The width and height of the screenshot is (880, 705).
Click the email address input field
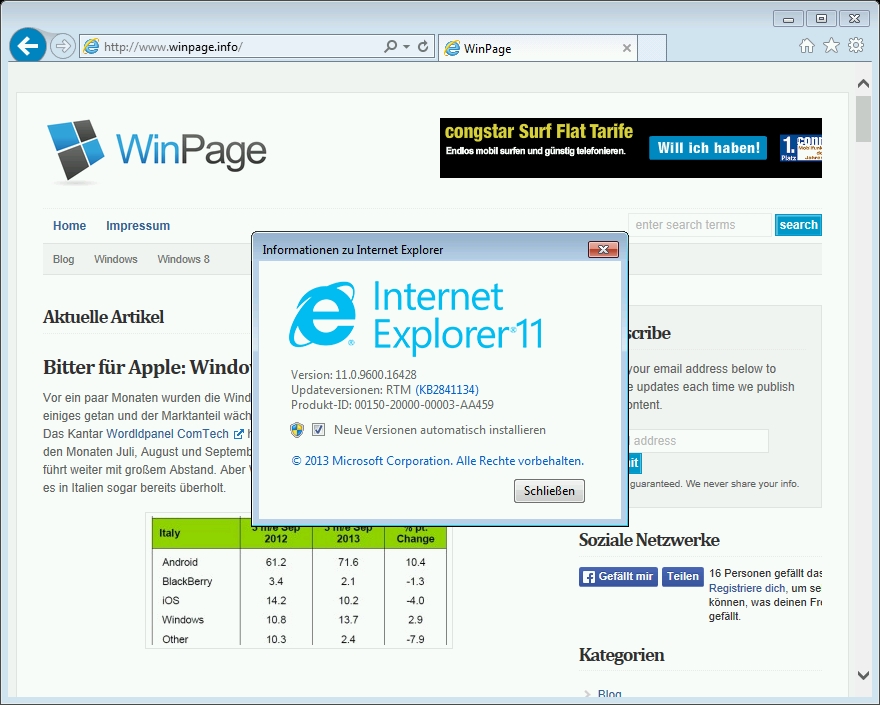[697, 441]
